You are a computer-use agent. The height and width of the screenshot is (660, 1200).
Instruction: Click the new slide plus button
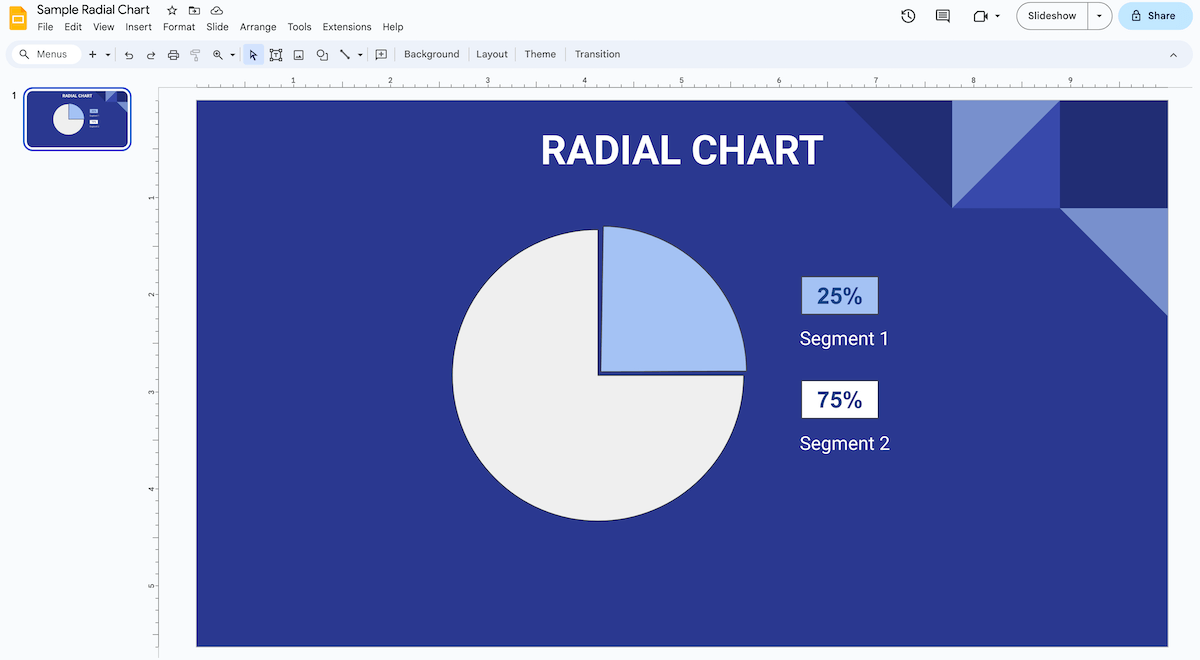click(93, 54)
